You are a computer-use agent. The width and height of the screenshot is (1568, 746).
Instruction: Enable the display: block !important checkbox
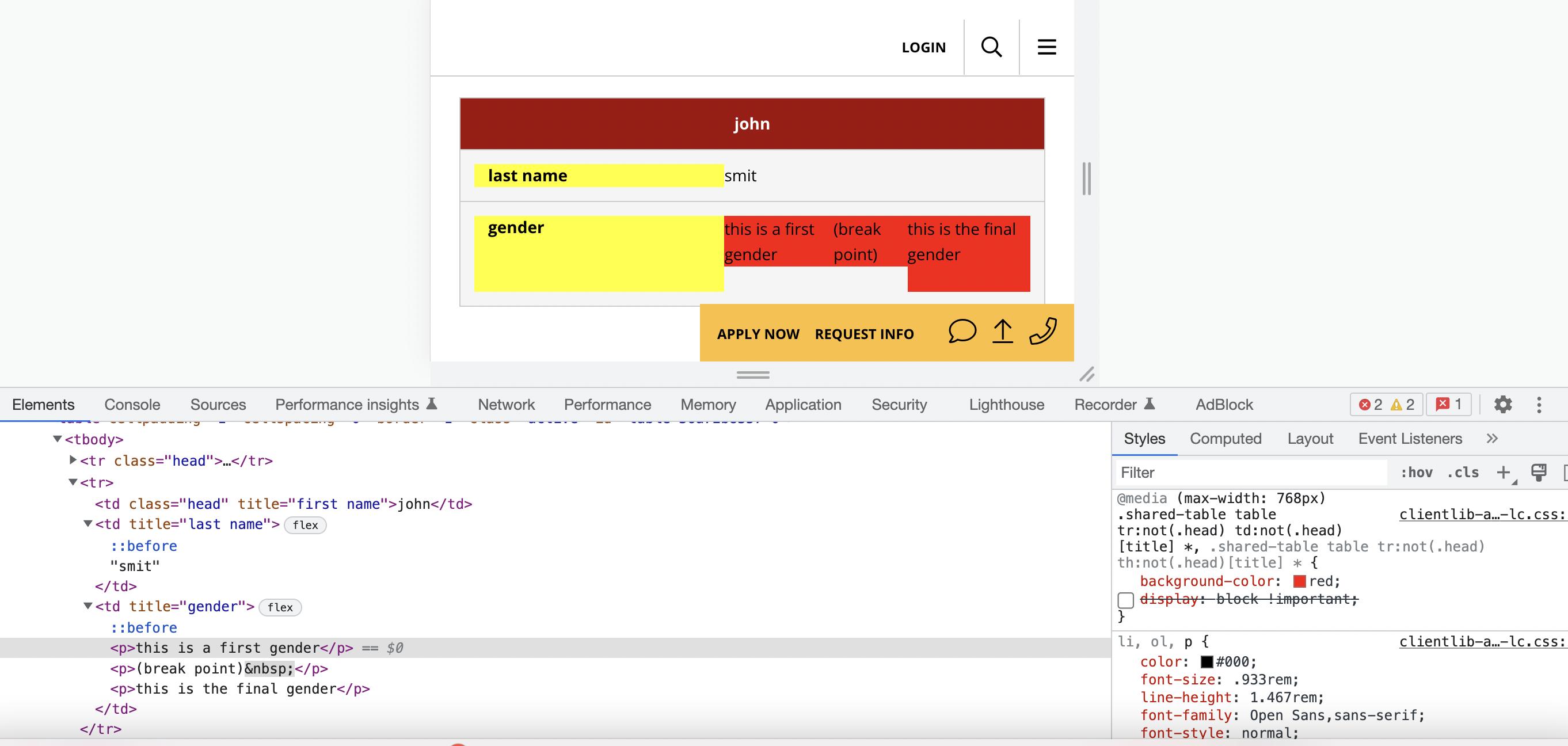click(1126, 600)
